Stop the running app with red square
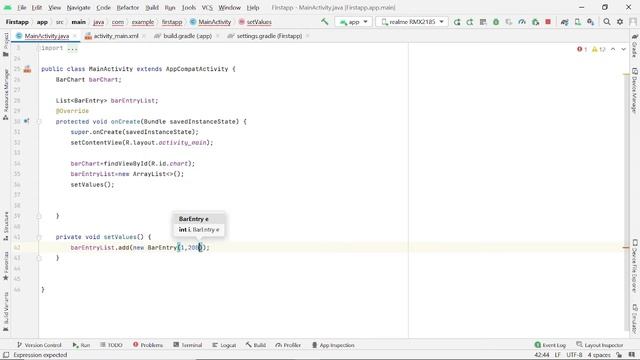Image resolution: width=640 pixels, height=360 pixels. tap(548, 22)
